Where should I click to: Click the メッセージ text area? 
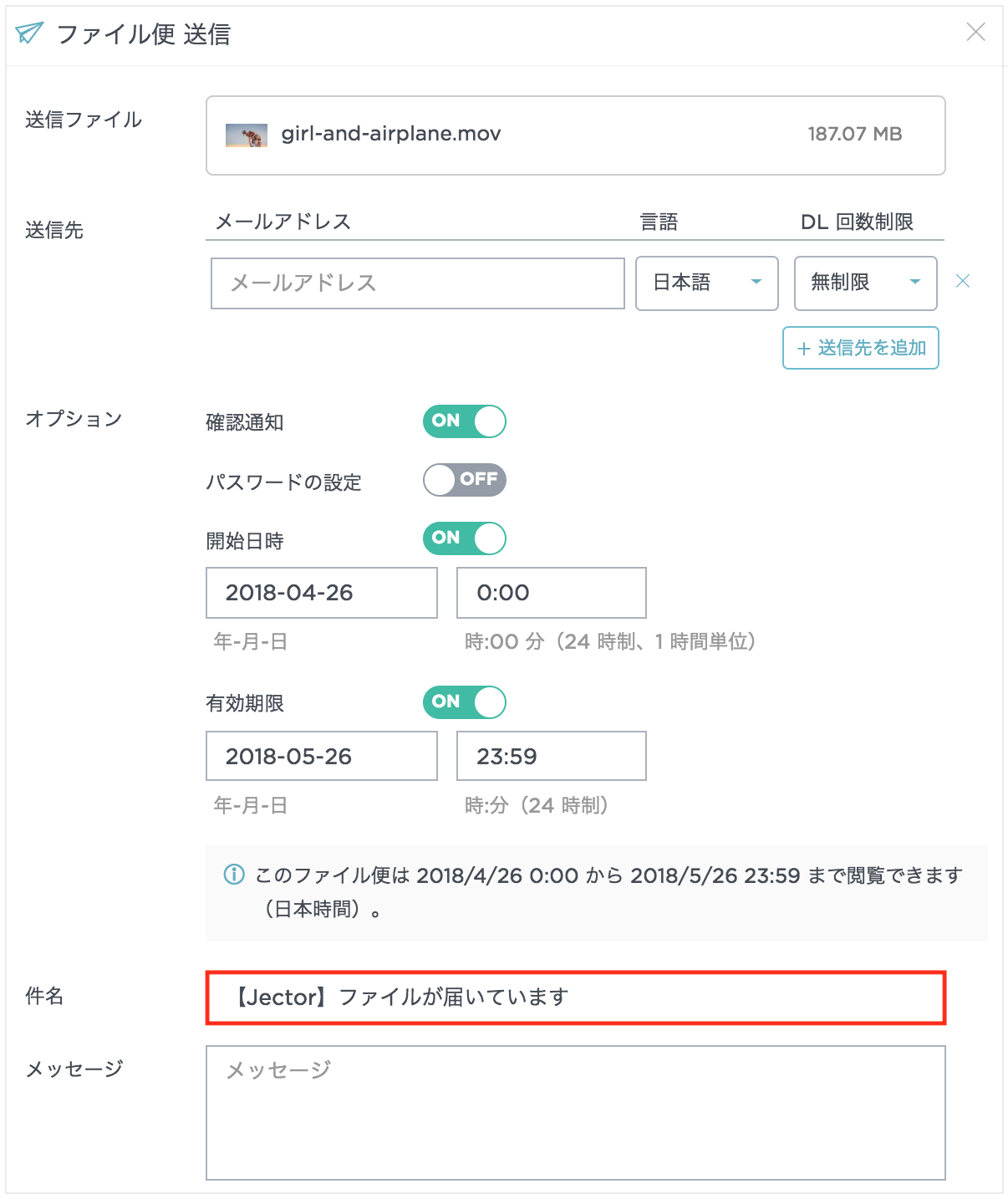(x=576, y=1113)
